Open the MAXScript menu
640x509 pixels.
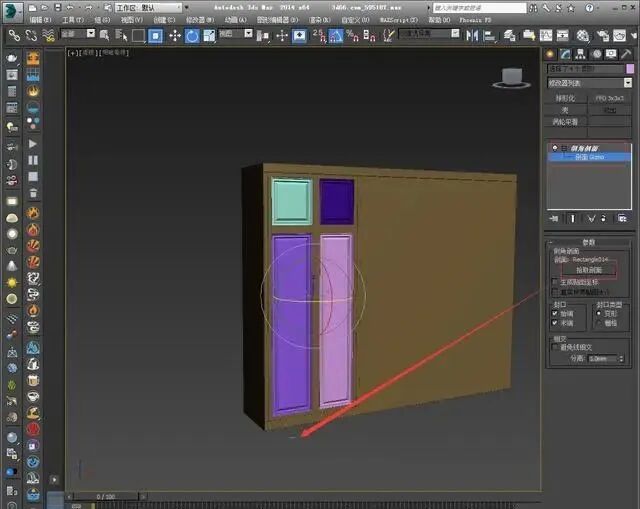[398, 20]
